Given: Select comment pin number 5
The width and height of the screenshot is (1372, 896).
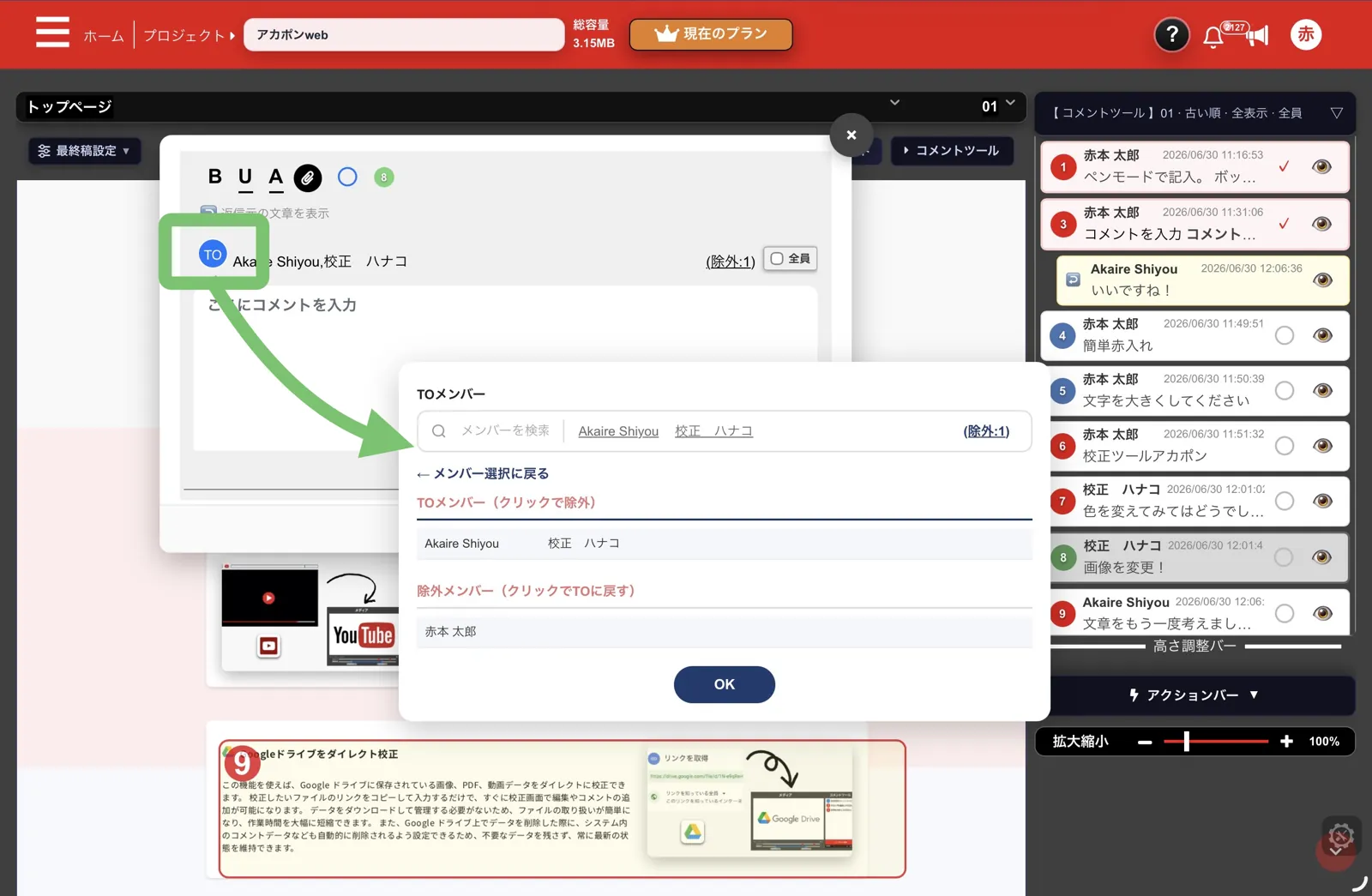Looking at the screenshot, I should 1062,391.
